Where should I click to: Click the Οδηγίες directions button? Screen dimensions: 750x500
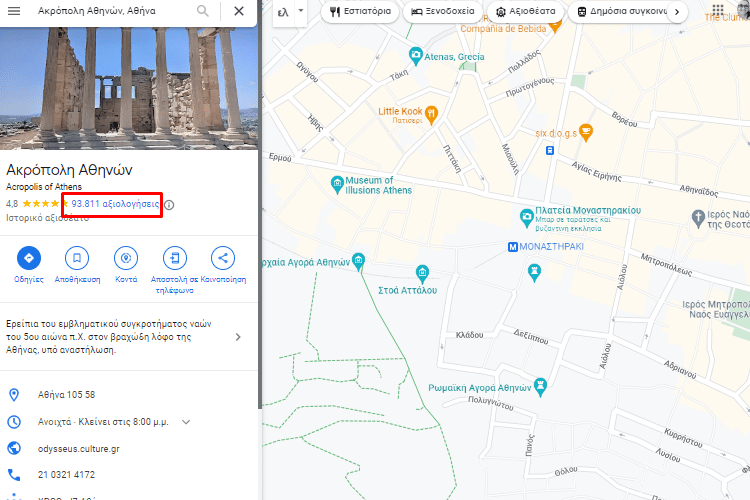point(29,258)
